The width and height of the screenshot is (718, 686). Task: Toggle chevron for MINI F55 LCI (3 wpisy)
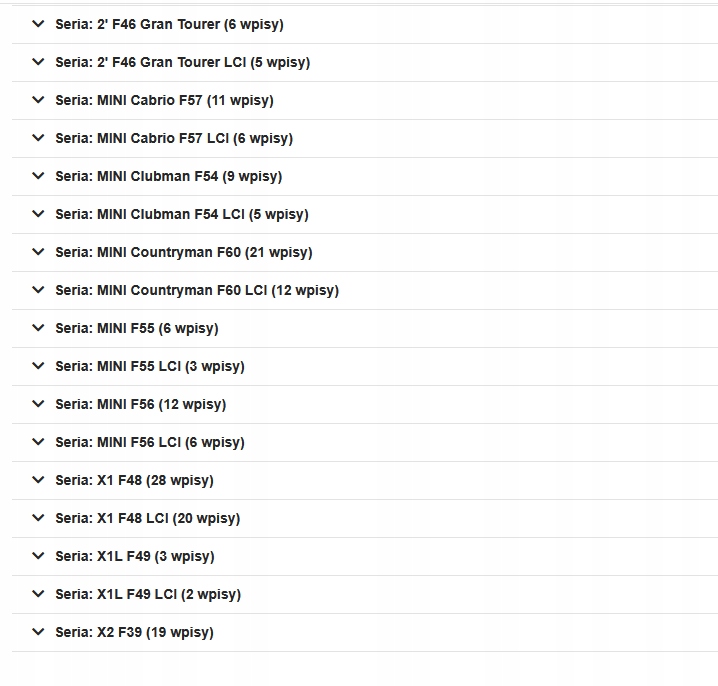38,366
